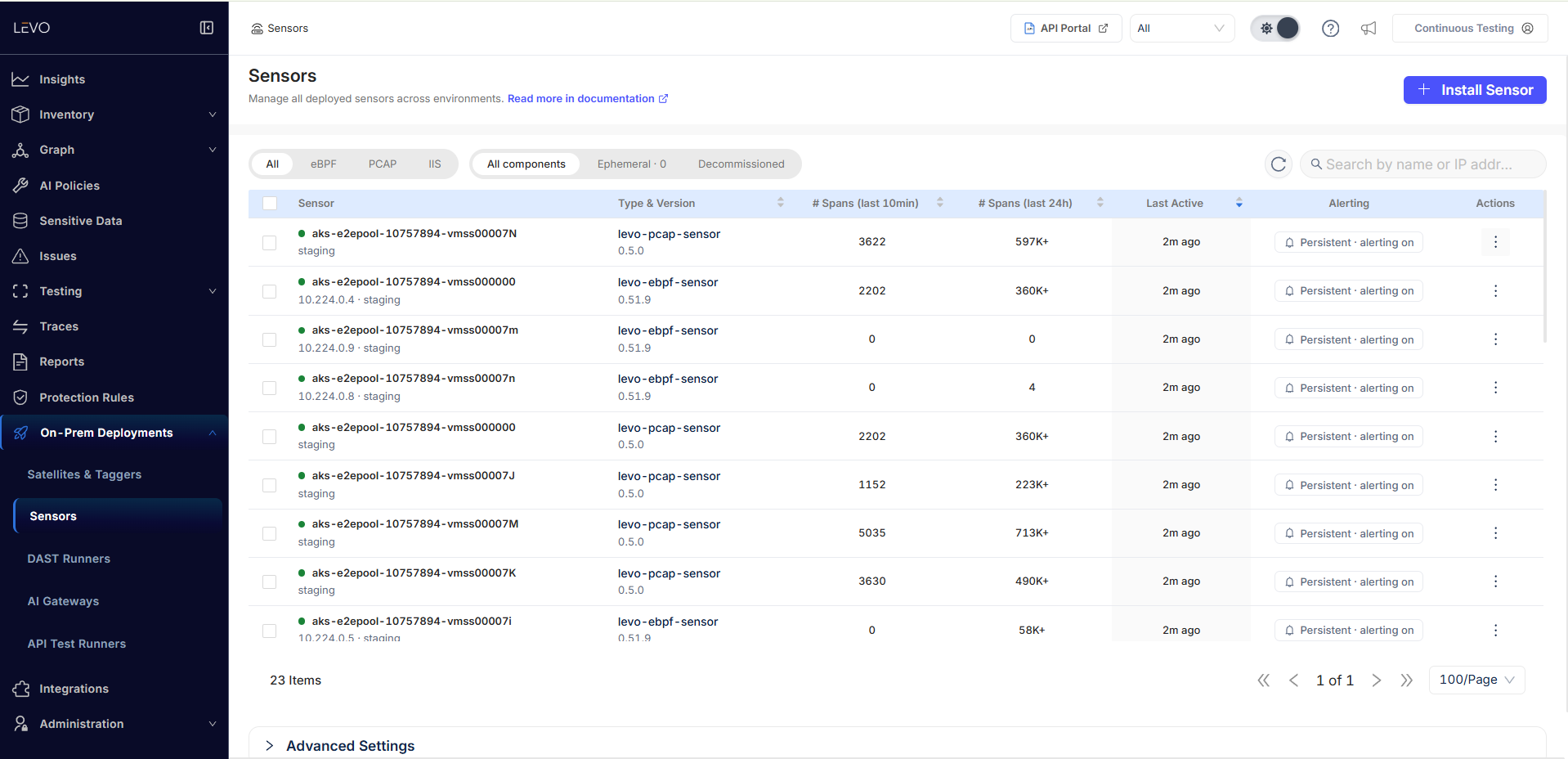Click the Sensitive Data database icon
This screenshot has height=759, width=1568.
(x=20, y=221)
